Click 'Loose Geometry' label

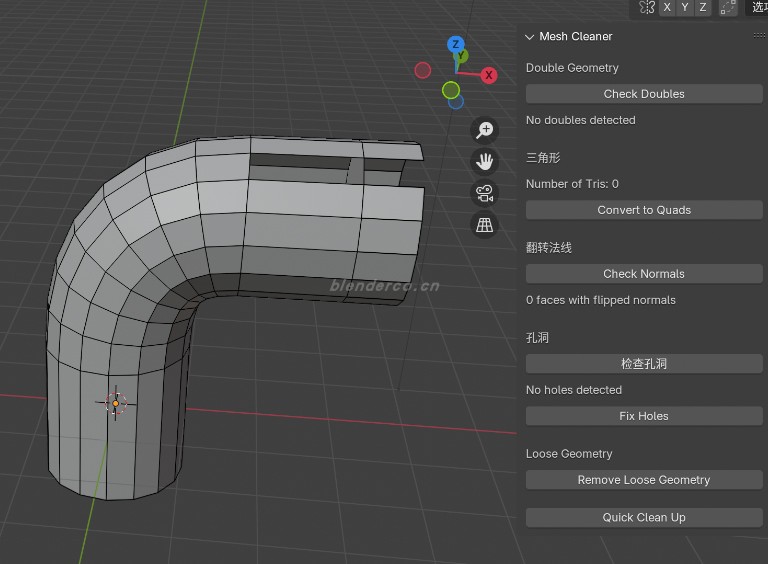(569, 454)
